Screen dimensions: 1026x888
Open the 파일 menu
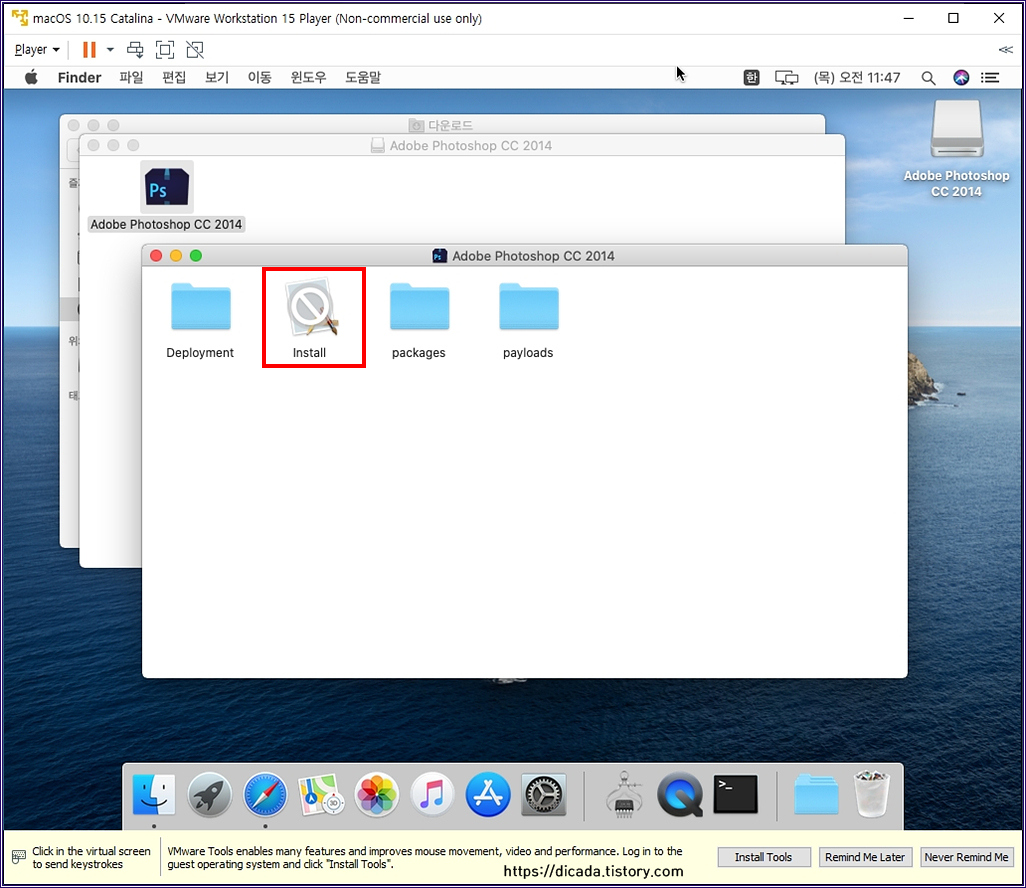coord(131,77)
